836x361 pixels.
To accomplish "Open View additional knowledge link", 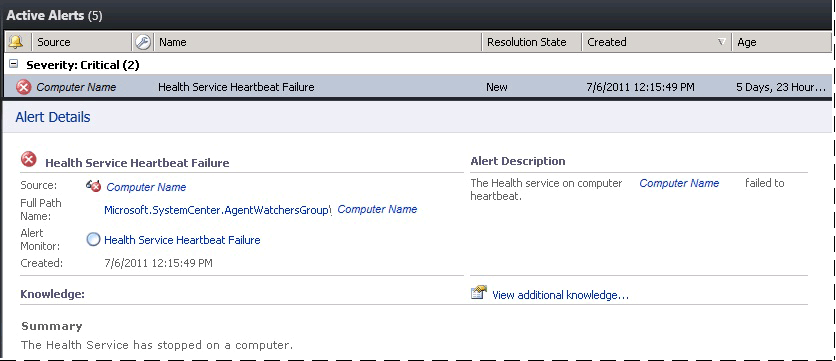I will (560, 295).
